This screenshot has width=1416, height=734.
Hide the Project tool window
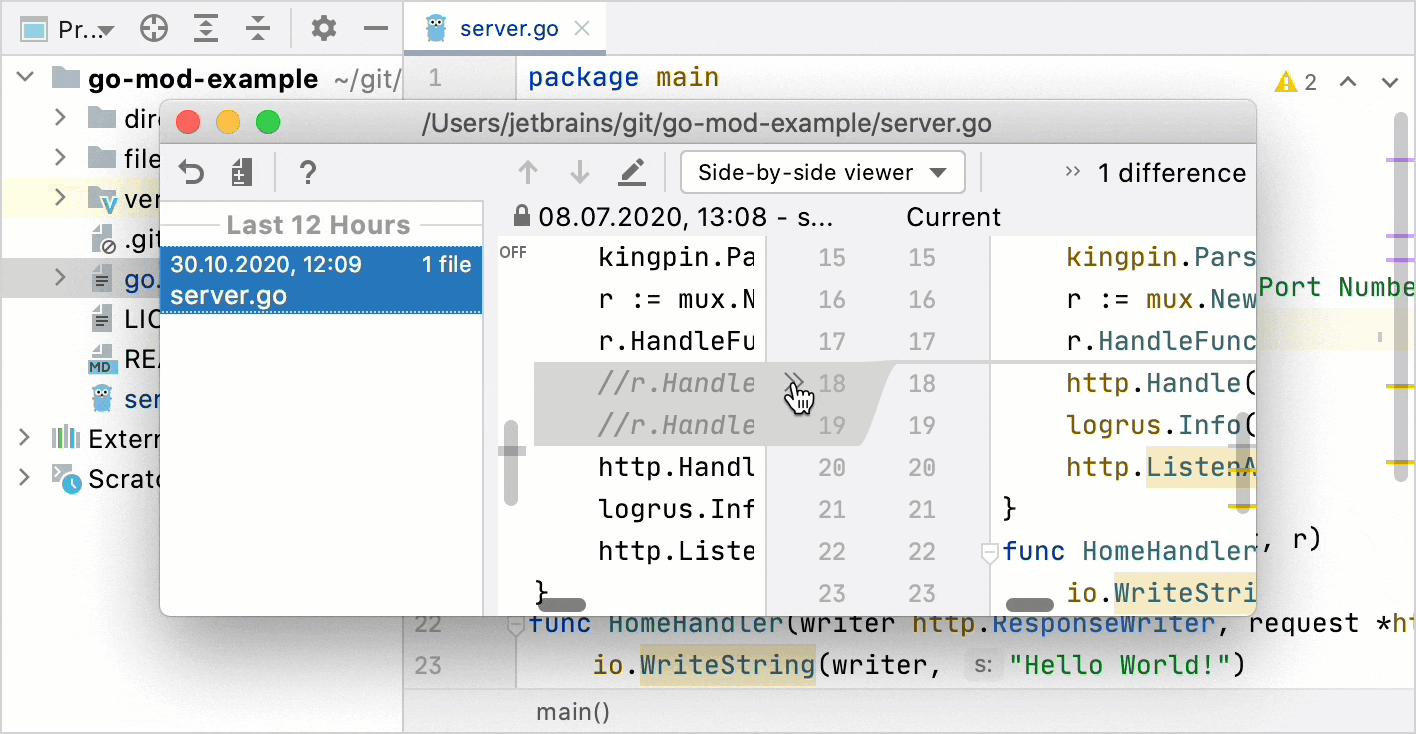[375, 28]
